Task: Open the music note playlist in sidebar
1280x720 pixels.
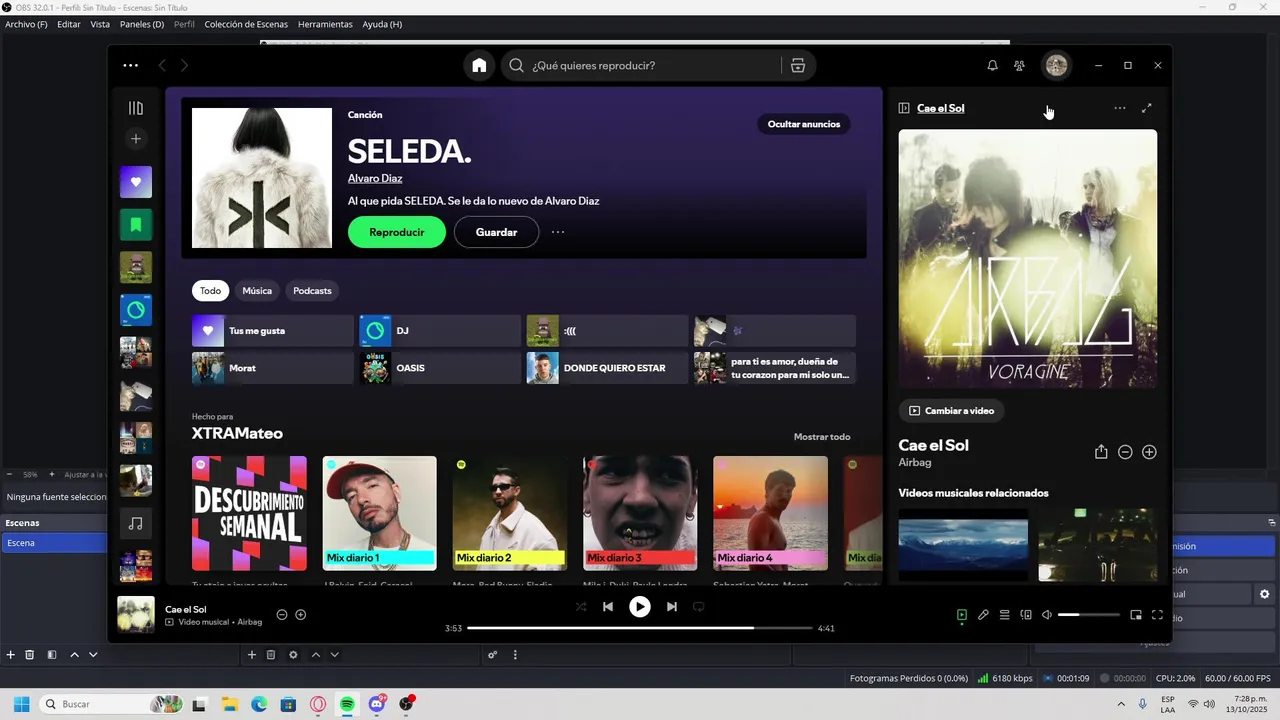Action: (x=136, y=523)
